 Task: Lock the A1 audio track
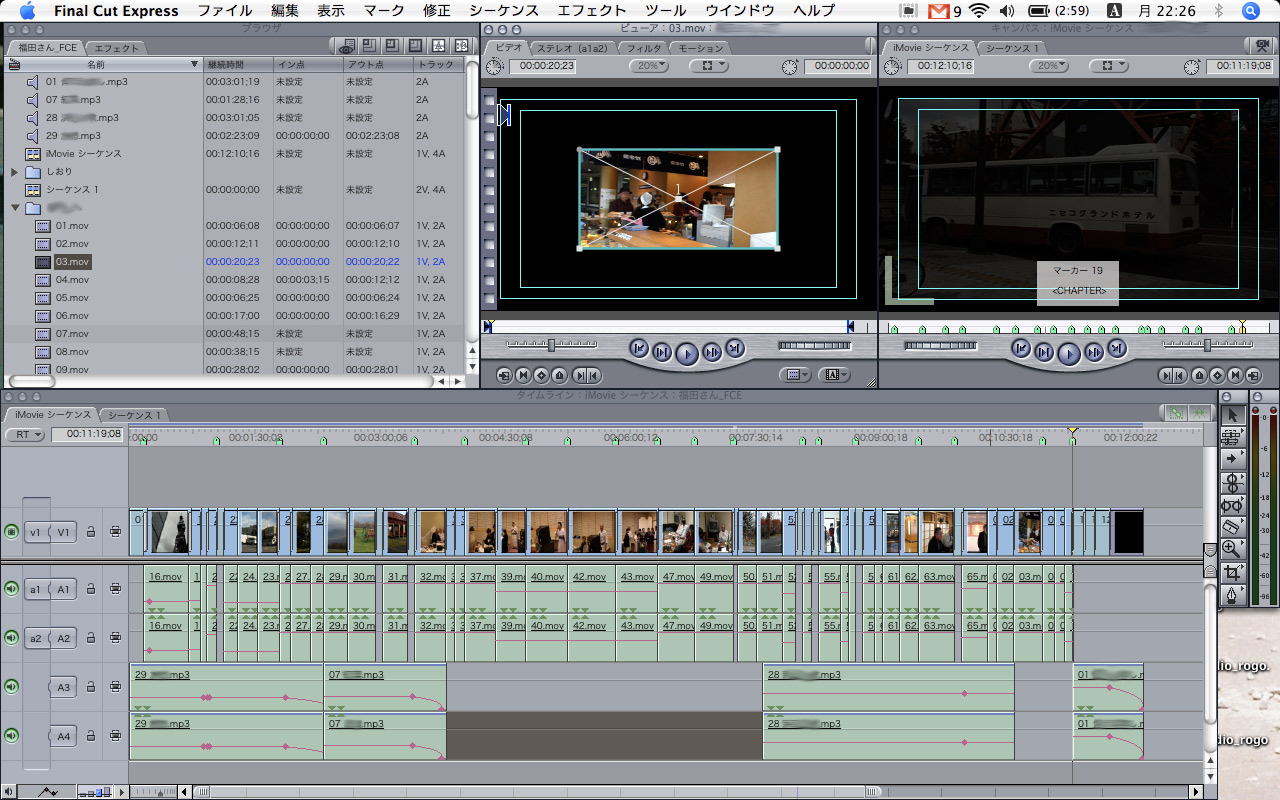click(91, 589)
